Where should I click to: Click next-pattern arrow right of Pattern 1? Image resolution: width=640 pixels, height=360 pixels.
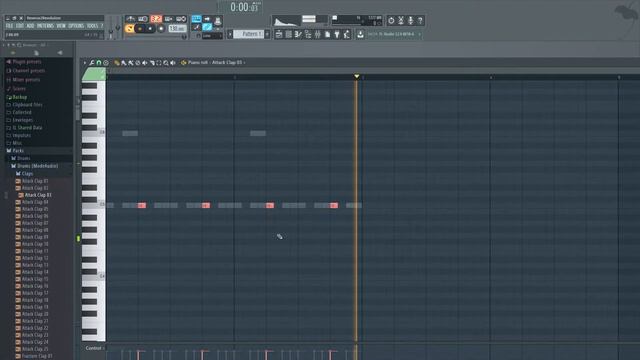[x=267, y=34]
